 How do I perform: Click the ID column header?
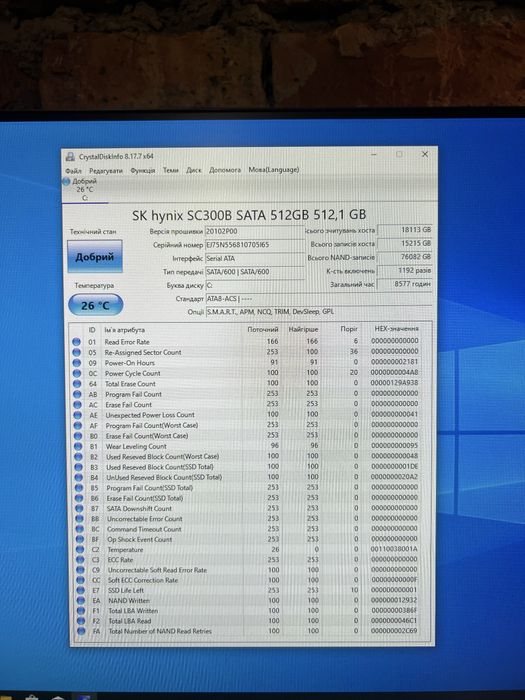coord(92,330)
